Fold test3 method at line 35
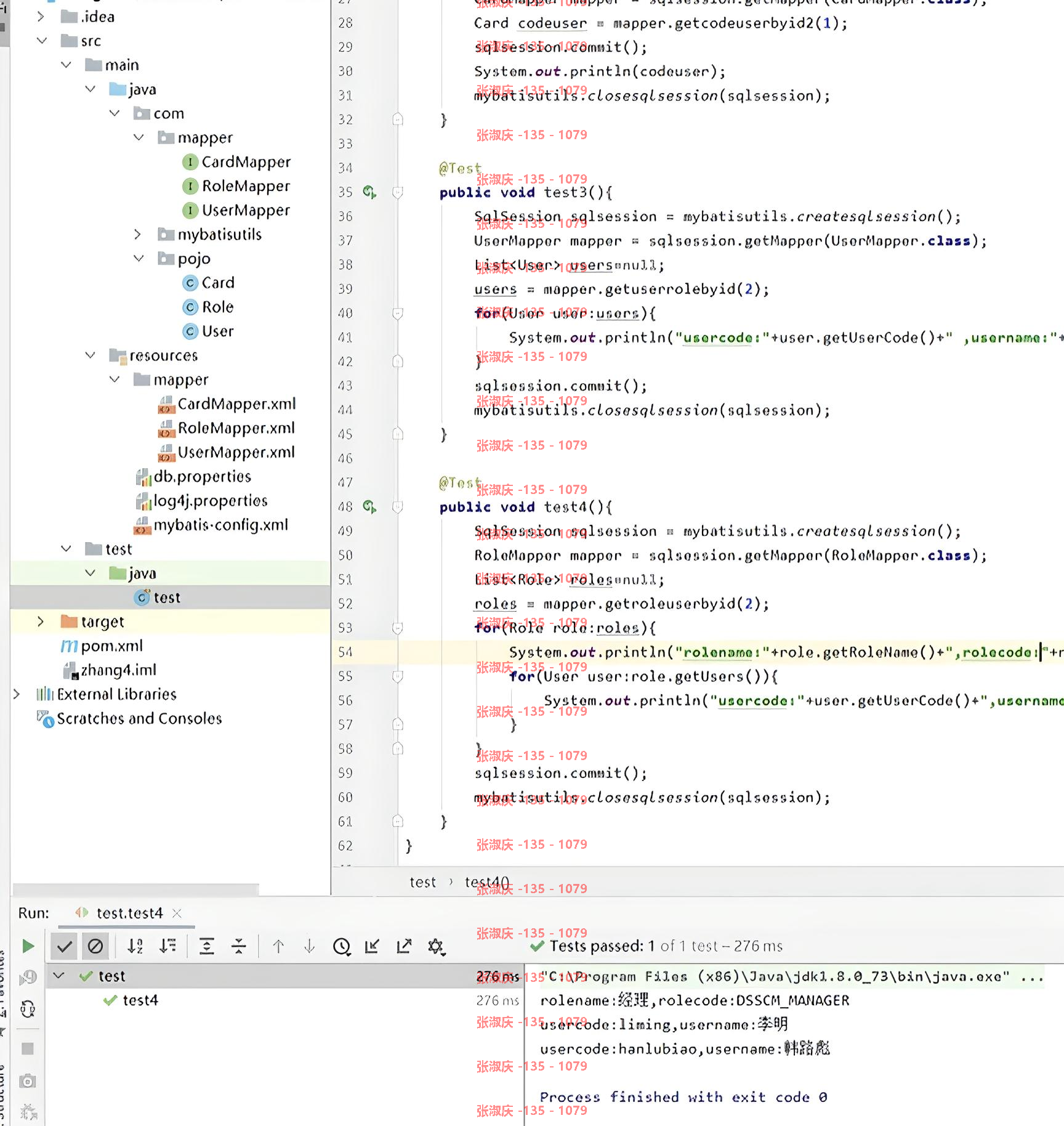Image resolution: width=1064 pixels, height=1126 pixels. pyautogui.click(x=398, y=192)
